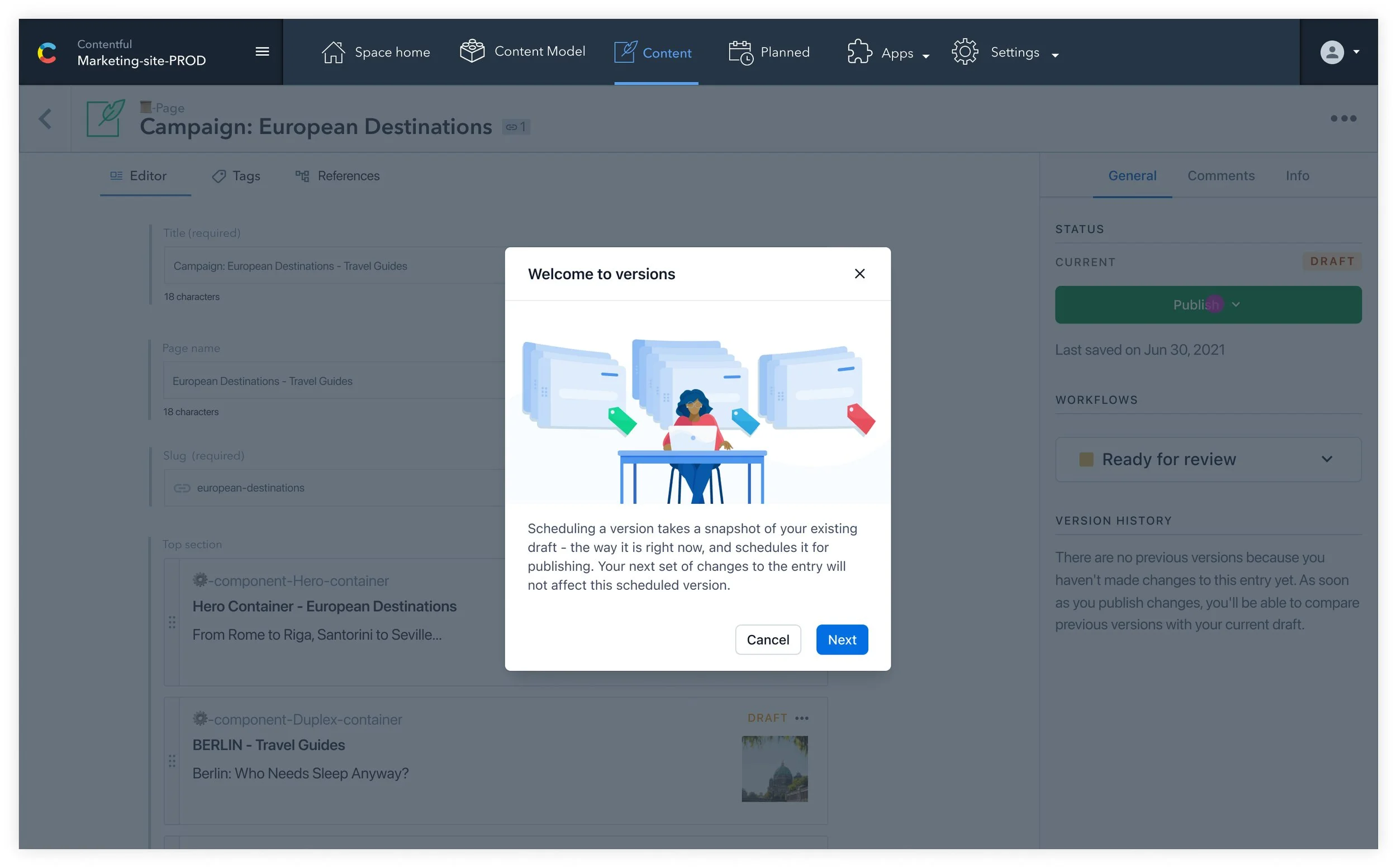Expand the Ready for review workflow dropdown
The height and width of the screenshot is (868, 1397).
[1327, 459]
